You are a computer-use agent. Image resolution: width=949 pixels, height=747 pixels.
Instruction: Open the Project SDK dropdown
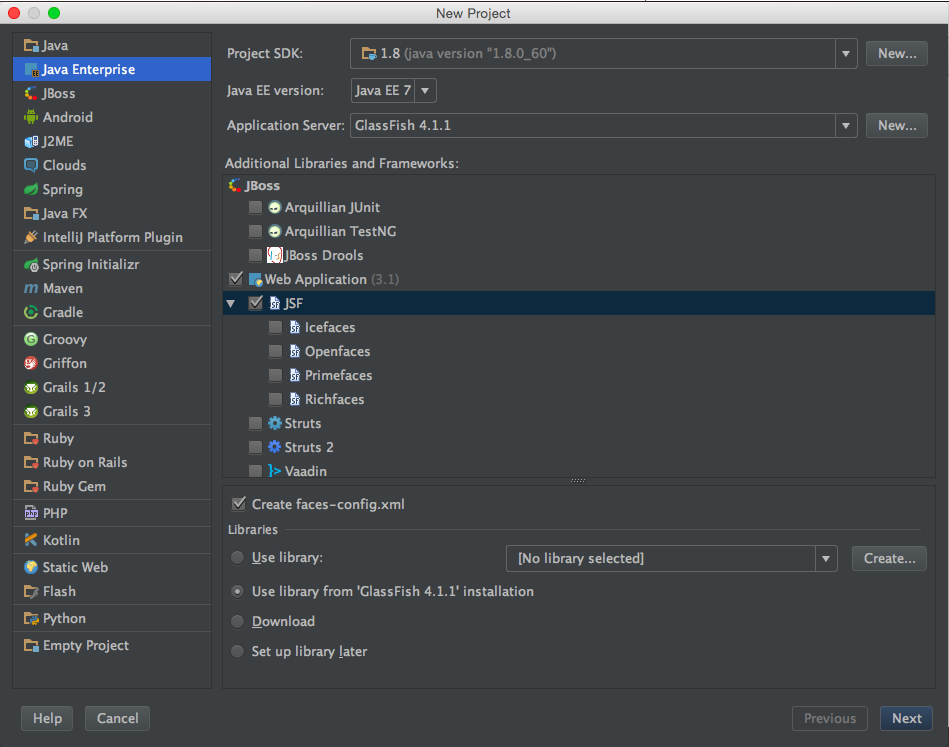(846, 53)
